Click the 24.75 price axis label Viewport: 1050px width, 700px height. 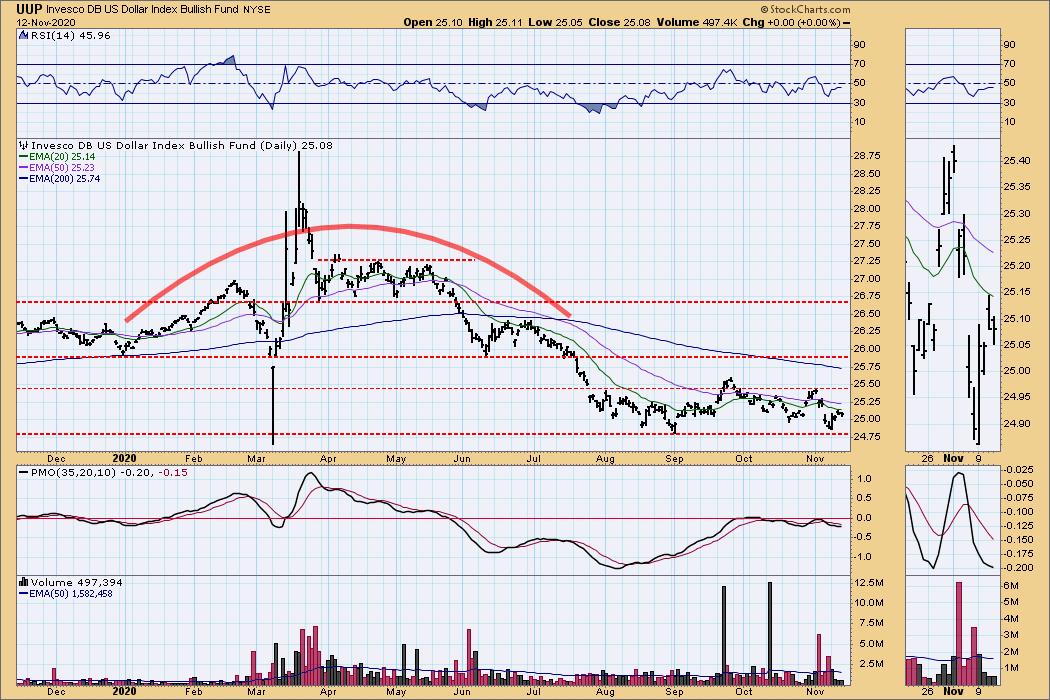click(867, 437)
